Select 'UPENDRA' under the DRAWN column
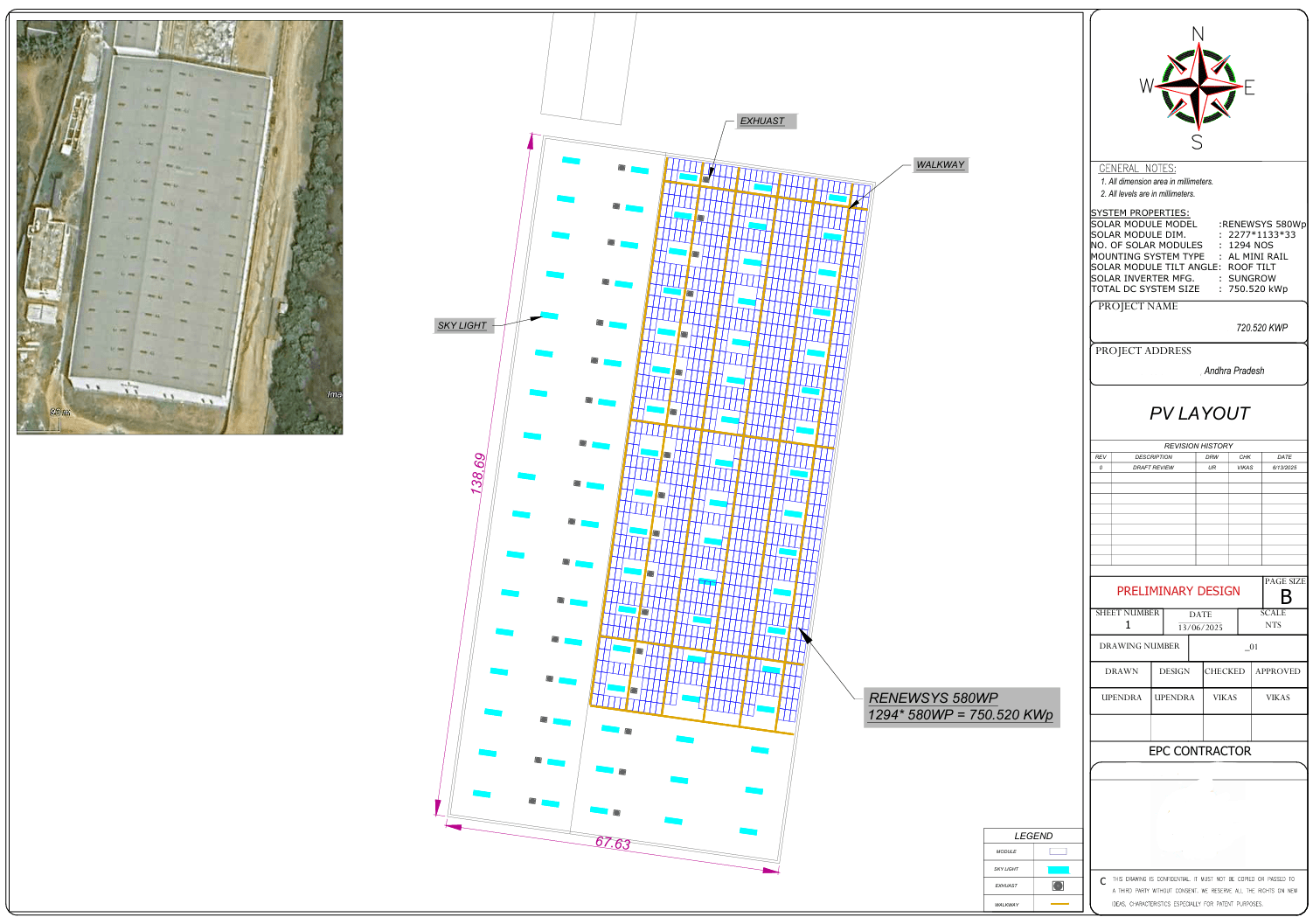The width and height of the screenshot is (1313, 924). tap(1122, 698)
